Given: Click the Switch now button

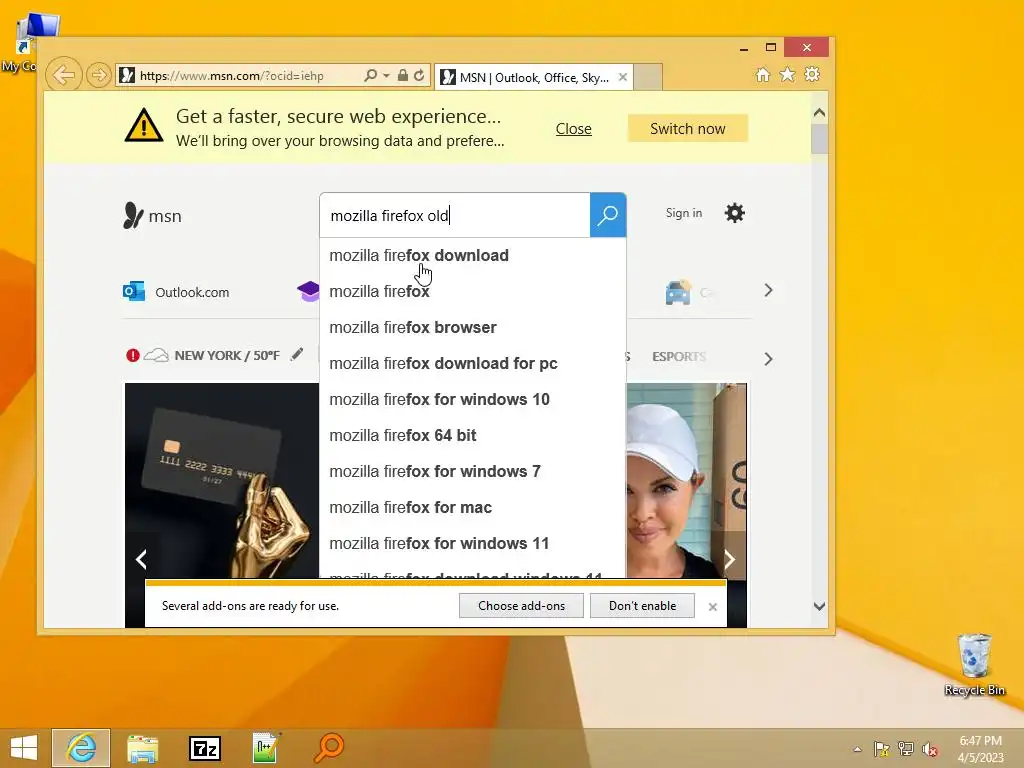Looking at the screenshot, I should pyautogui.click(x=688, y=129).
